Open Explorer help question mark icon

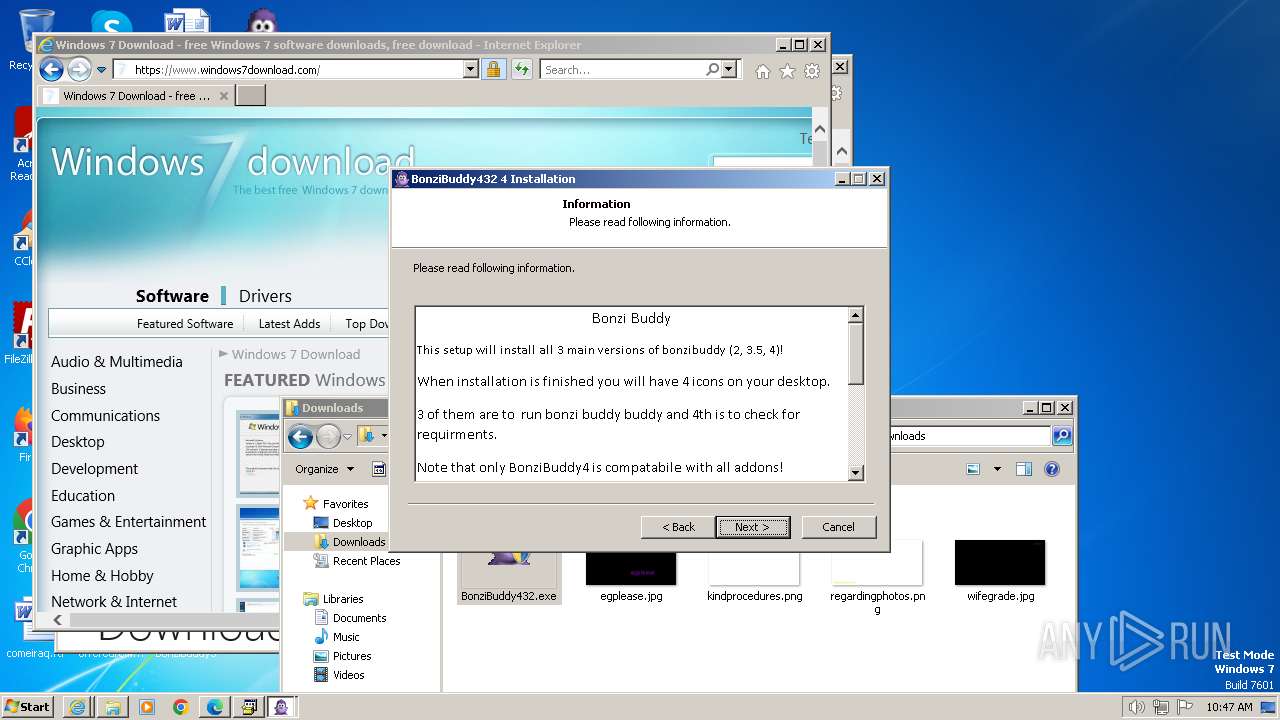(1051, 469)
